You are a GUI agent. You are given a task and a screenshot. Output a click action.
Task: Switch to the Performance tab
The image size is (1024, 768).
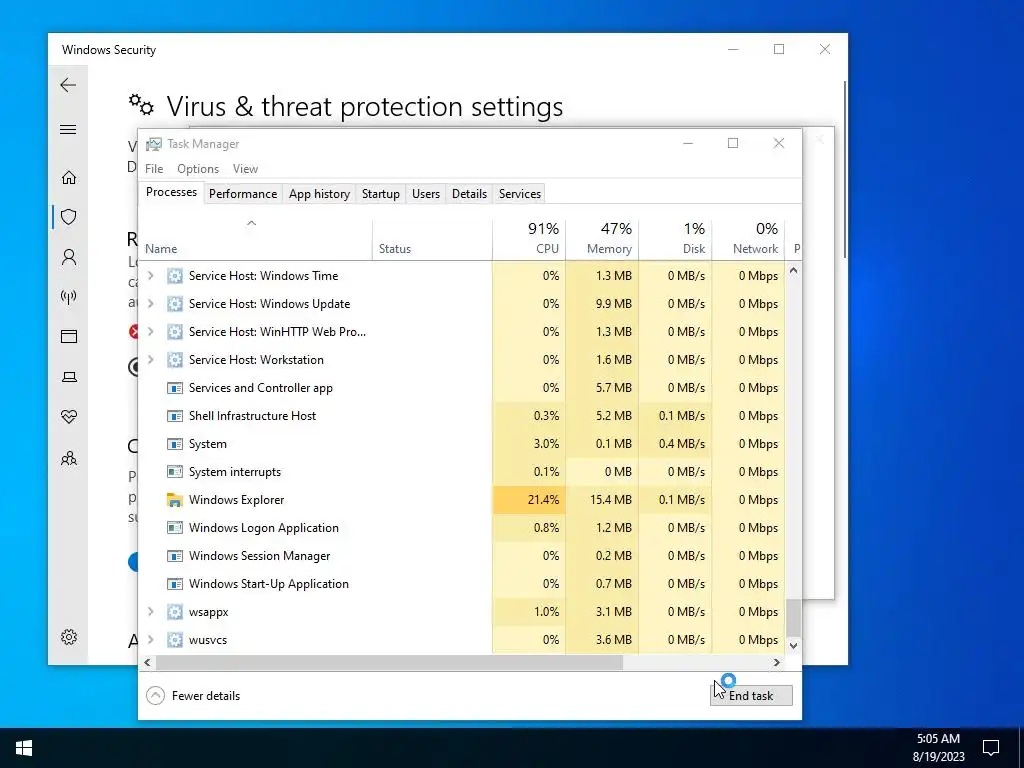(243, 194)
